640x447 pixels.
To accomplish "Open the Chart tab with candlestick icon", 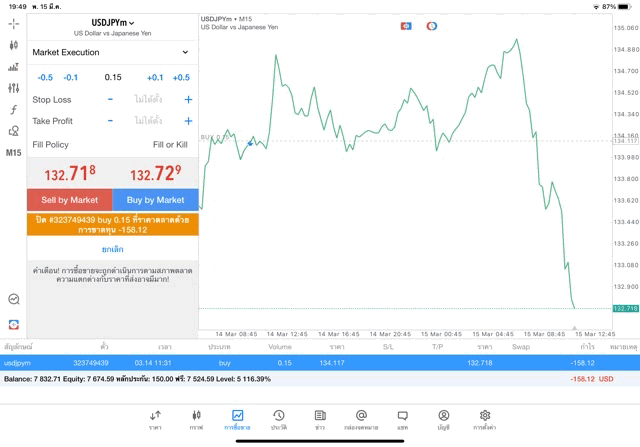I will tap(196, 420).
